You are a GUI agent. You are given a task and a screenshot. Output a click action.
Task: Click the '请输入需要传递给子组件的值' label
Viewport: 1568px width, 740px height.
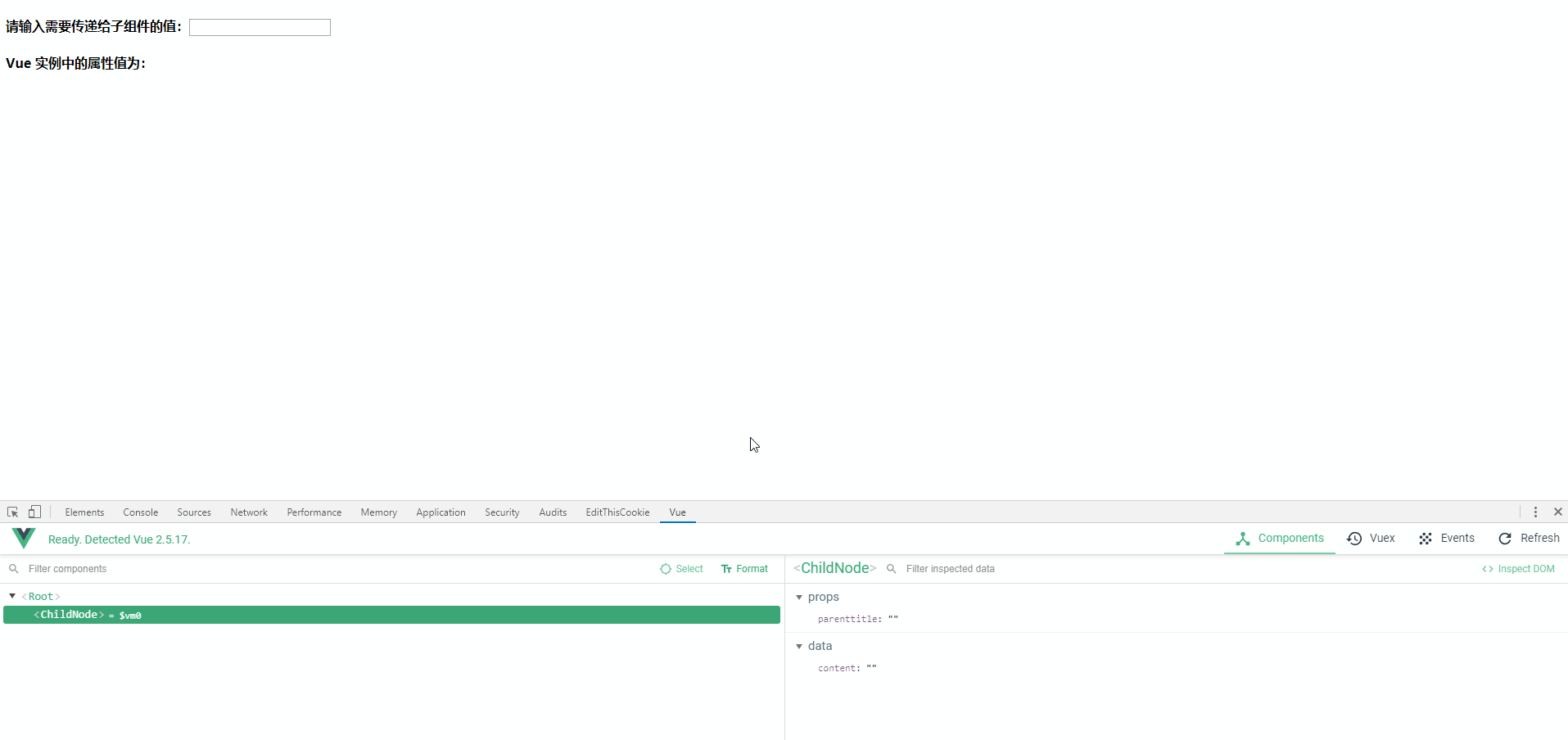94,27
